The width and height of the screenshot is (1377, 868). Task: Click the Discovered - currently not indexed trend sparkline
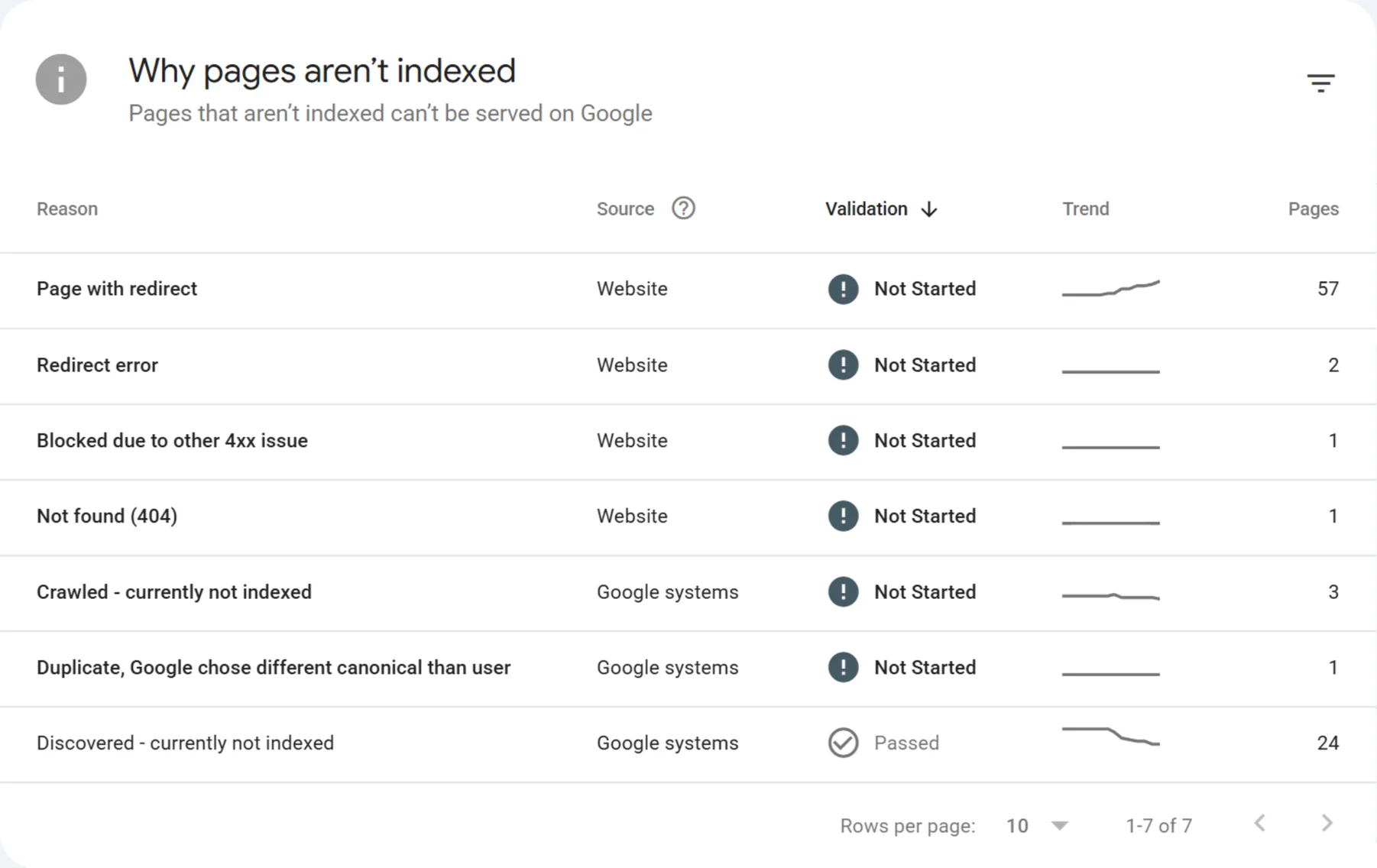click(x=1110, y=737)
